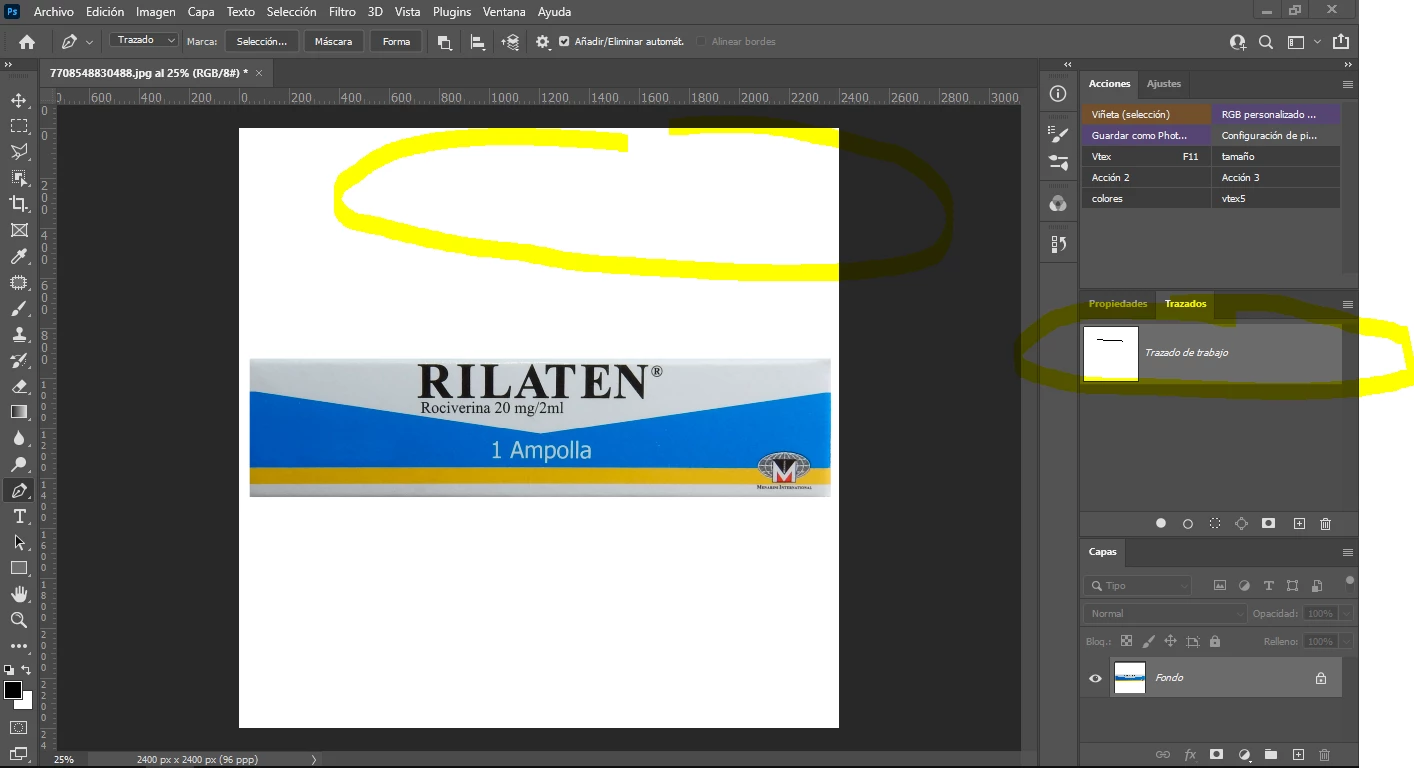Toggle pixel layers filter icon
This screenshot has width=1414, height=768.
click(1220, 586)
